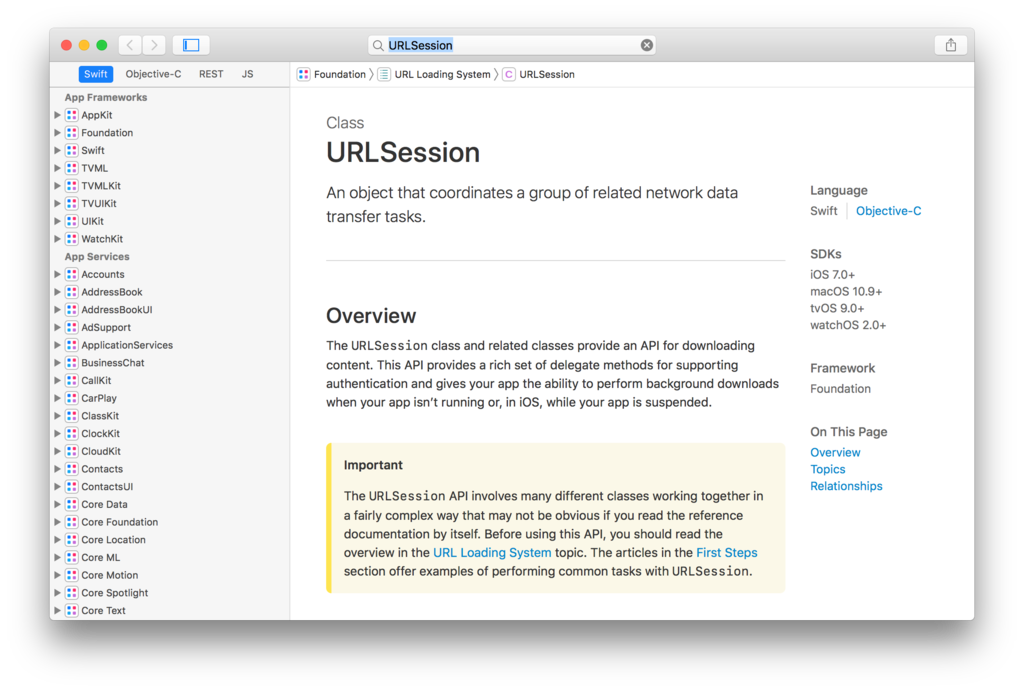
Task: Click the Core ML framework icon
Action: tap(72, 557)
